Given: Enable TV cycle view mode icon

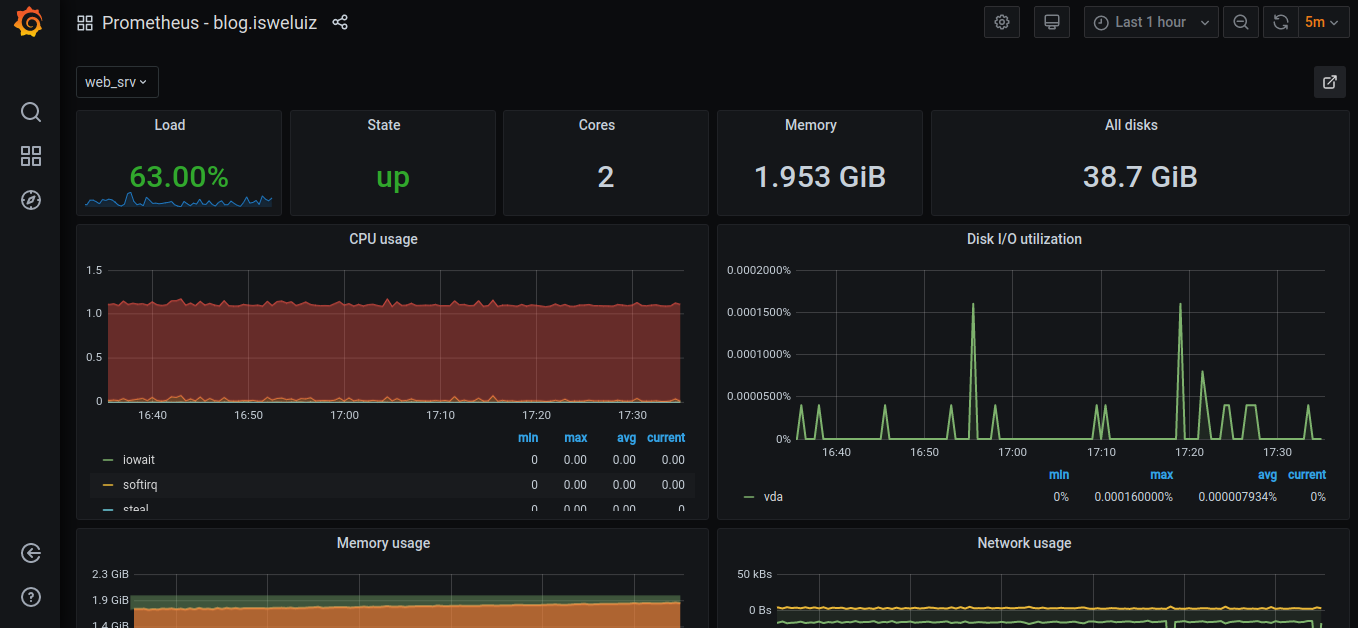Looking at the screenshot, I should (x=1051, y=21).
